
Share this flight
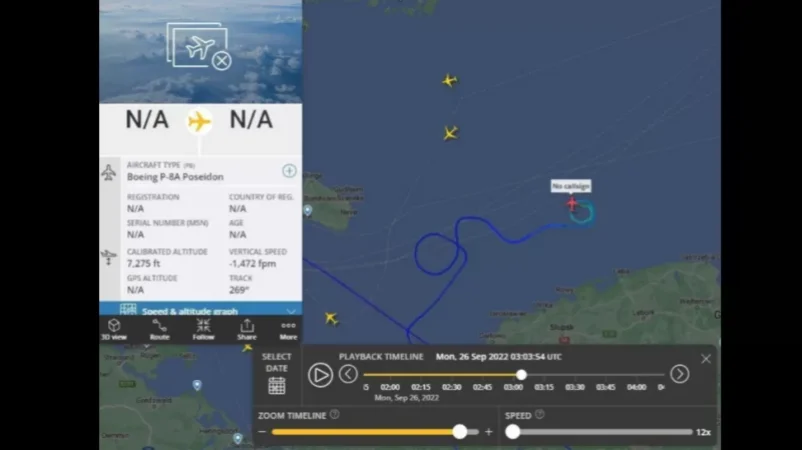pos(247,329)
